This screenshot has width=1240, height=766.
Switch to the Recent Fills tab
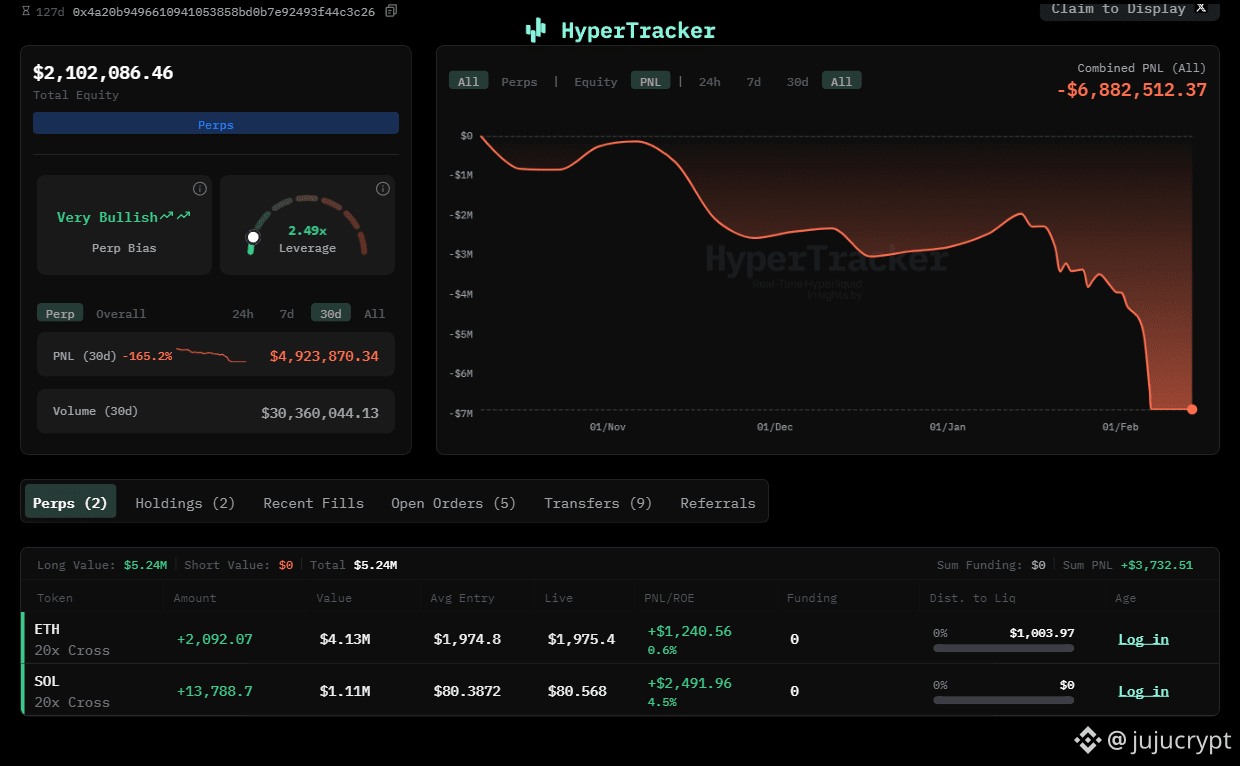(x=313, y=503)
